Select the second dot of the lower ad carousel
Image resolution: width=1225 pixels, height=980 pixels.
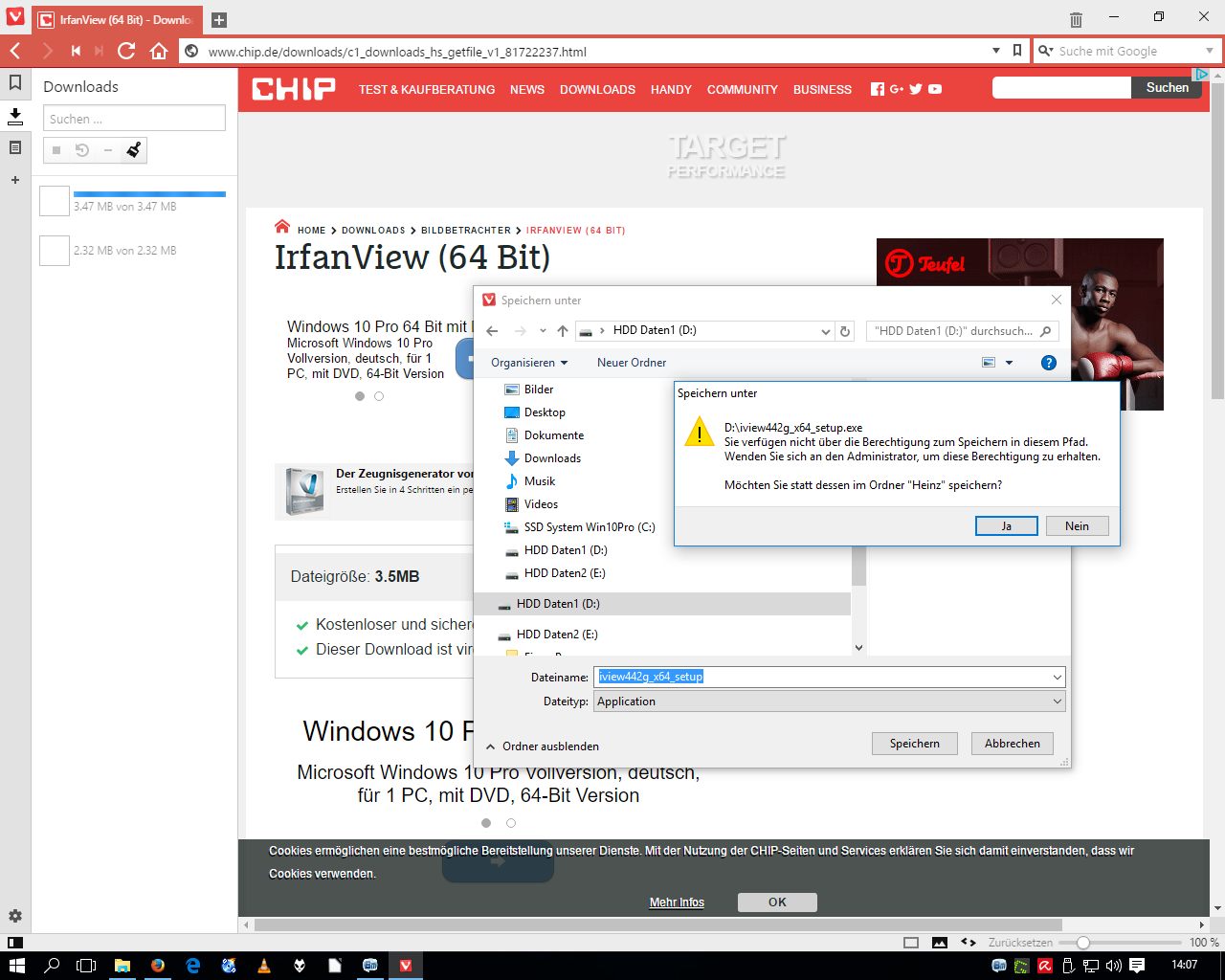pyautogui.click(x=511, y=823)
